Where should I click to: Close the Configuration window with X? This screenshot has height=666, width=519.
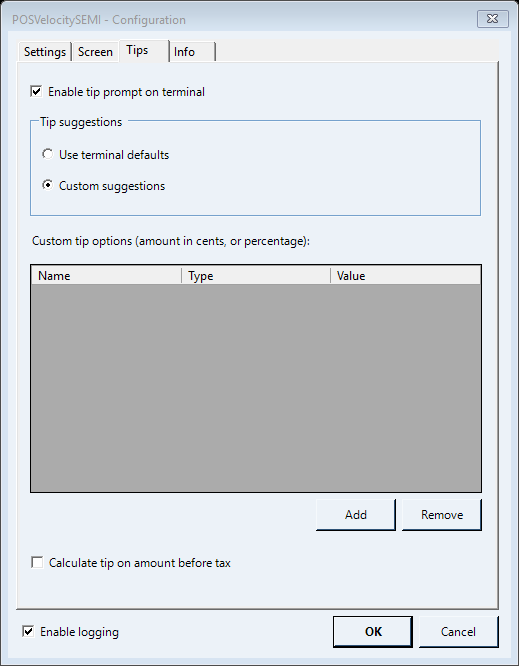pyautogui.click(x=492, y=19)
